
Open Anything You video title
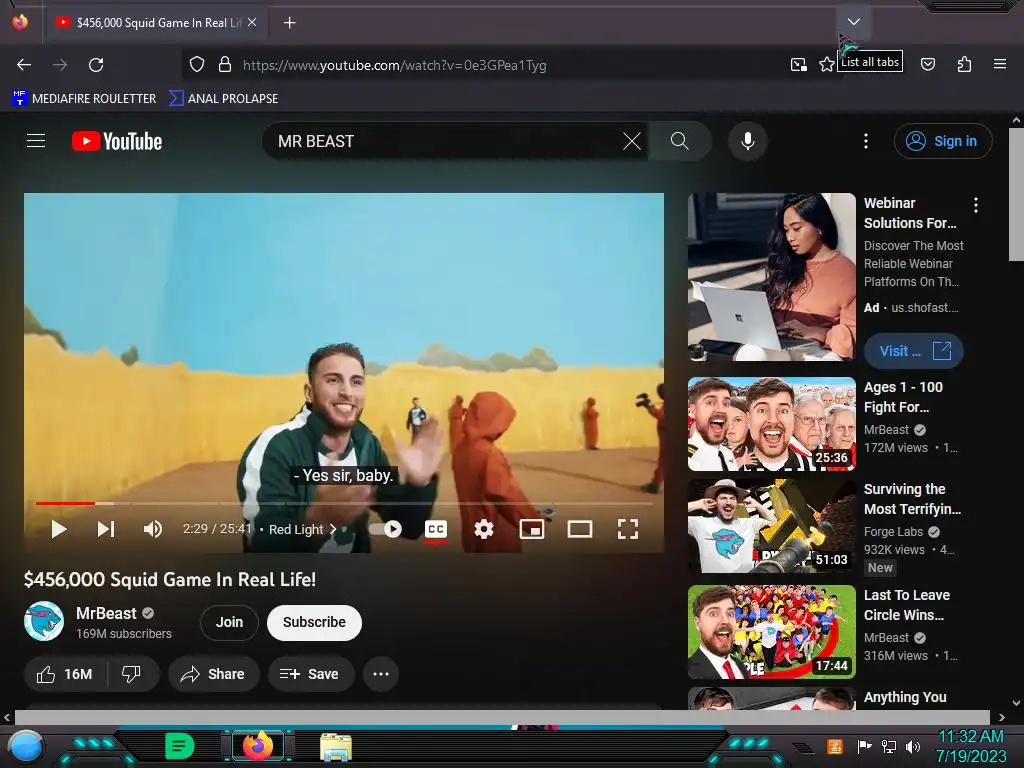pos(905,697)
